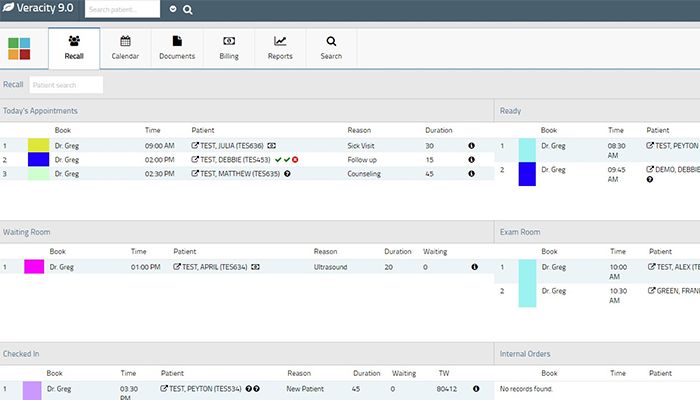Open the dropdown arrow beside patient search

tap(173, 9)
